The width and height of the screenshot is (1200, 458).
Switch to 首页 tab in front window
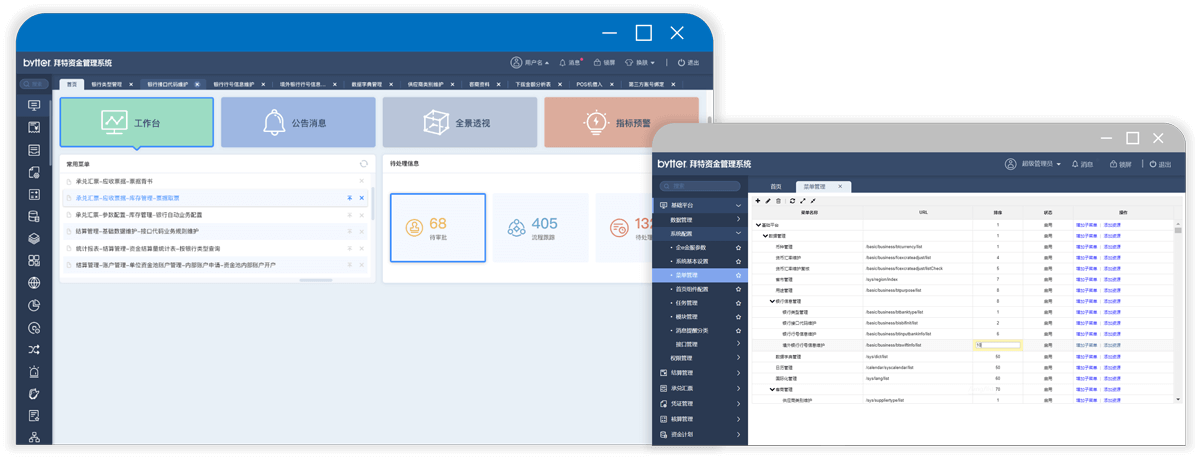pyautogui.click(x=775, y=186)
